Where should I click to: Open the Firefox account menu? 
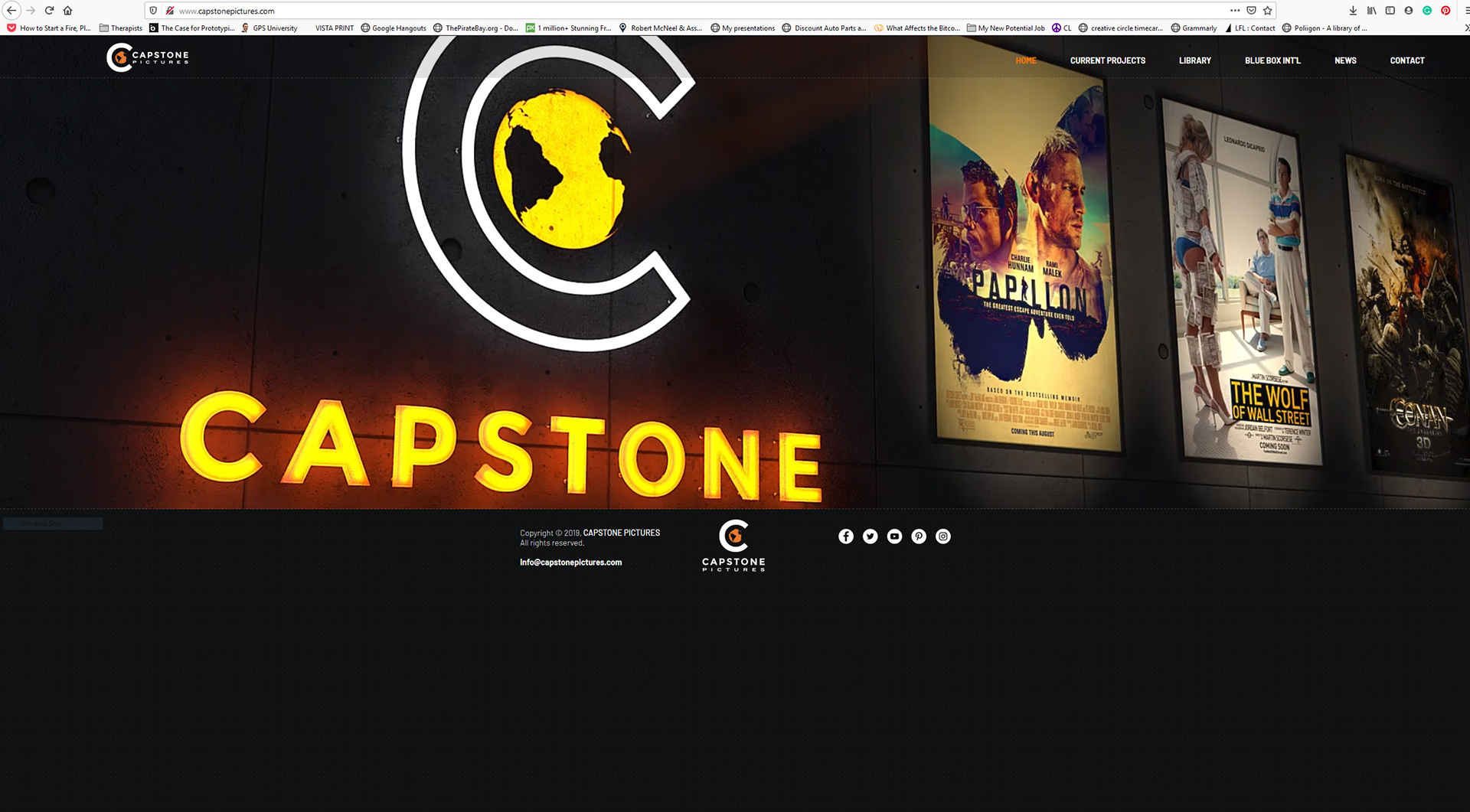[1408, 11]
